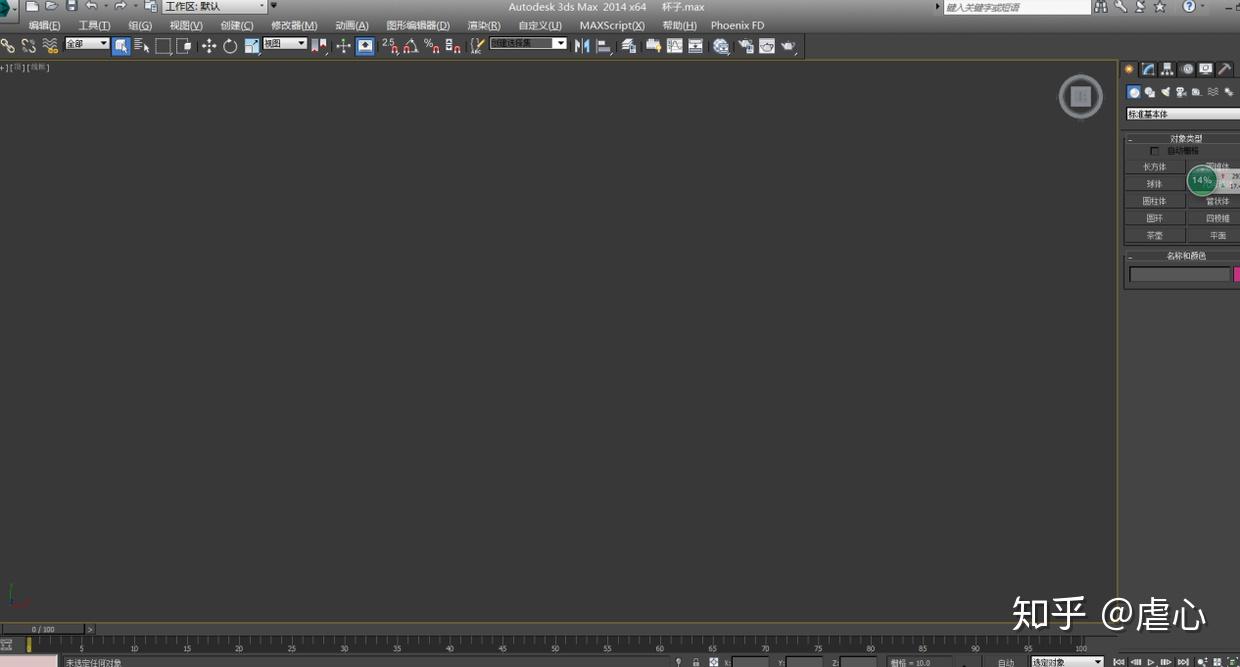Click the 茶壶 teapot primitive button
This screenshot has height=667, width=1240.
pos(1155,235)
